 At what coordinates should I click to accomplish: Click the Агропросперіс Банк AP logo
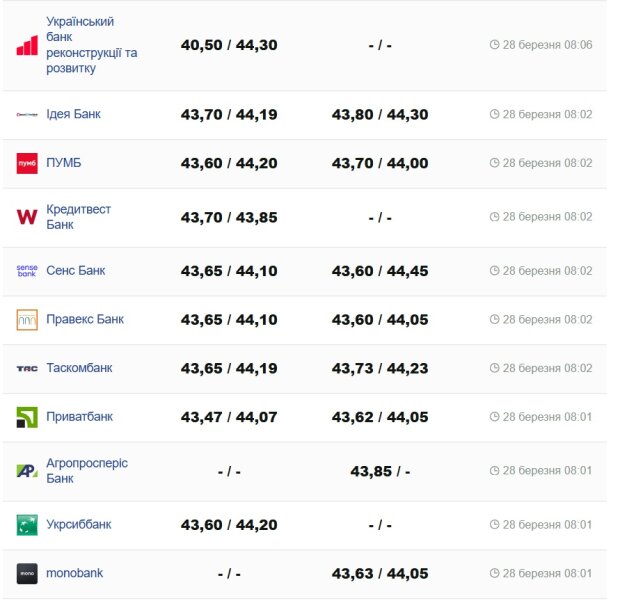tap(27, 471)
